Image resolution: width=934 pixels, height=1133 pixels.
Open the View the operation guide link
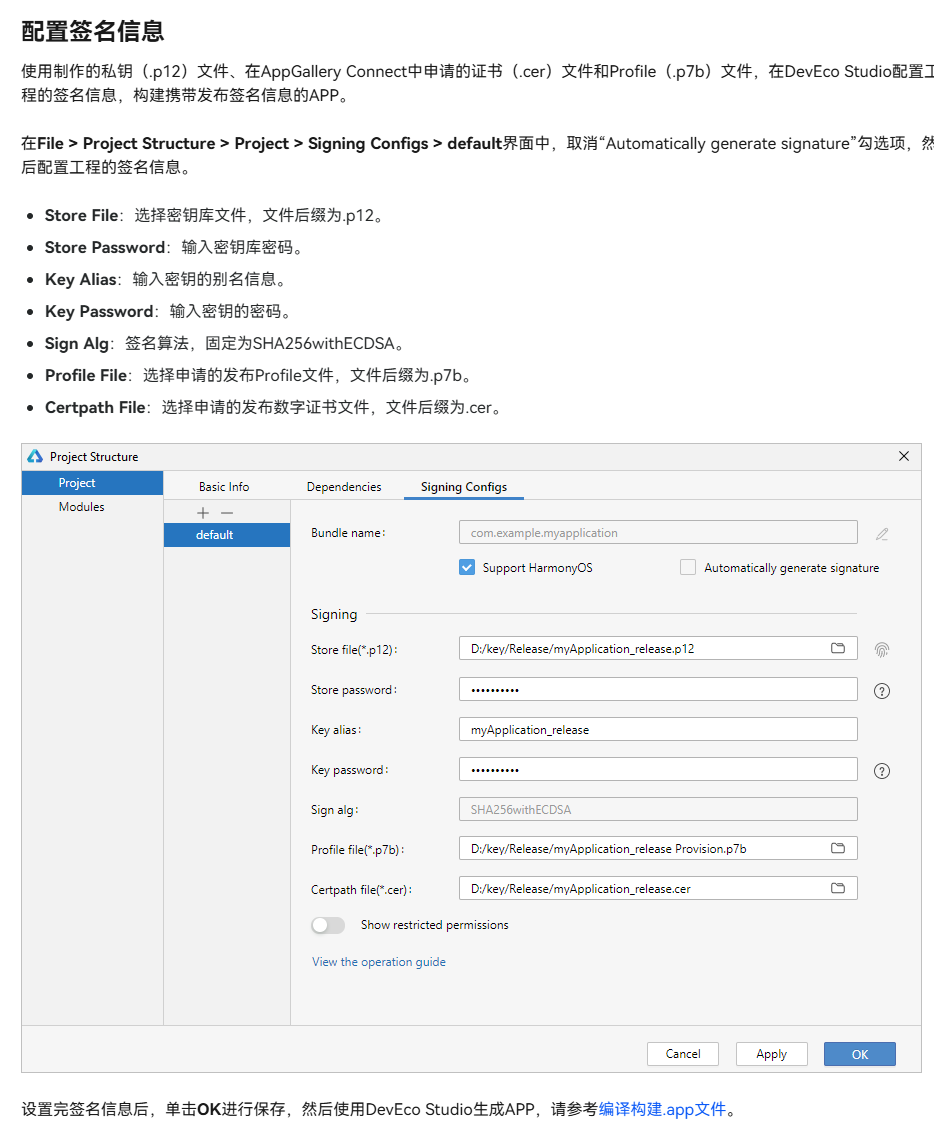point(379,962)
